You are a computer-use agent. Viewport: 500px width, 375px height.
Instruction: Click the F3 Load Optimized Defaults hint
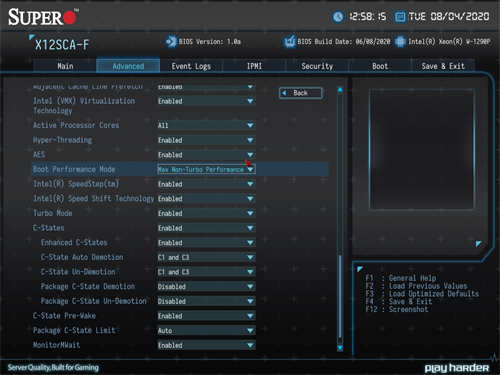coord(422,294)
